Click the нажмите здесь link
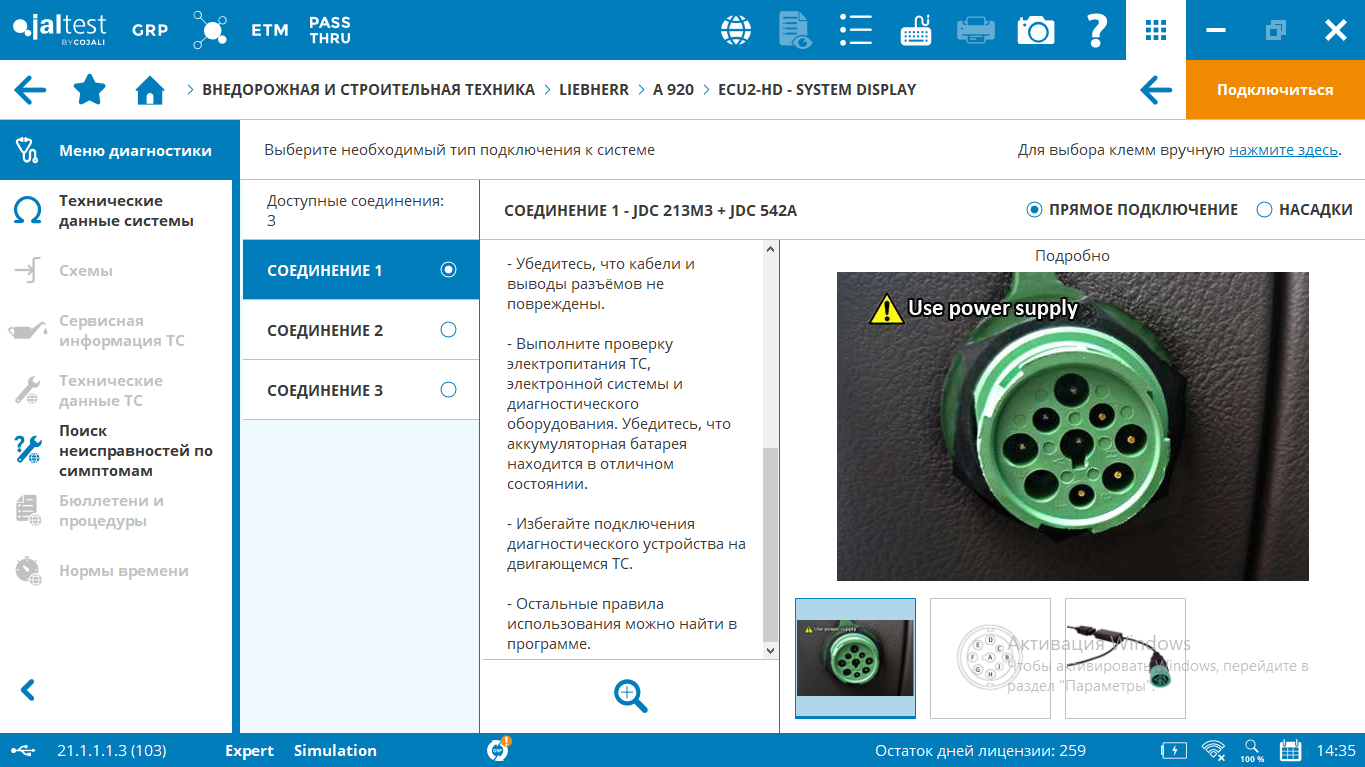The width and height of the screenshot is (1365, 767). click(x=1283, y=150)
